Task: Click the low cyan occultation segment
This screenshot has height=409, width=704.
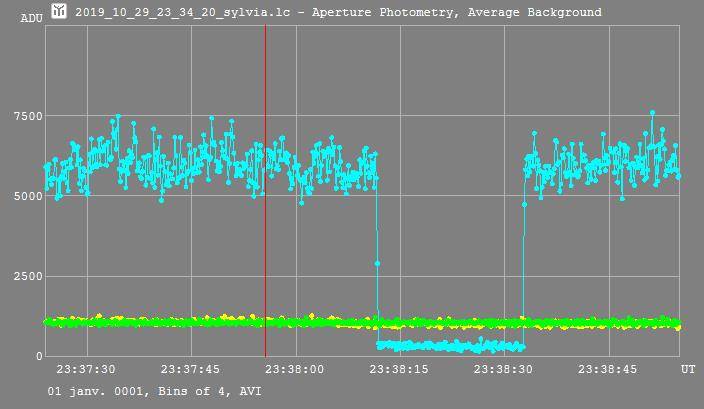Action: click(x=450, y=346)
